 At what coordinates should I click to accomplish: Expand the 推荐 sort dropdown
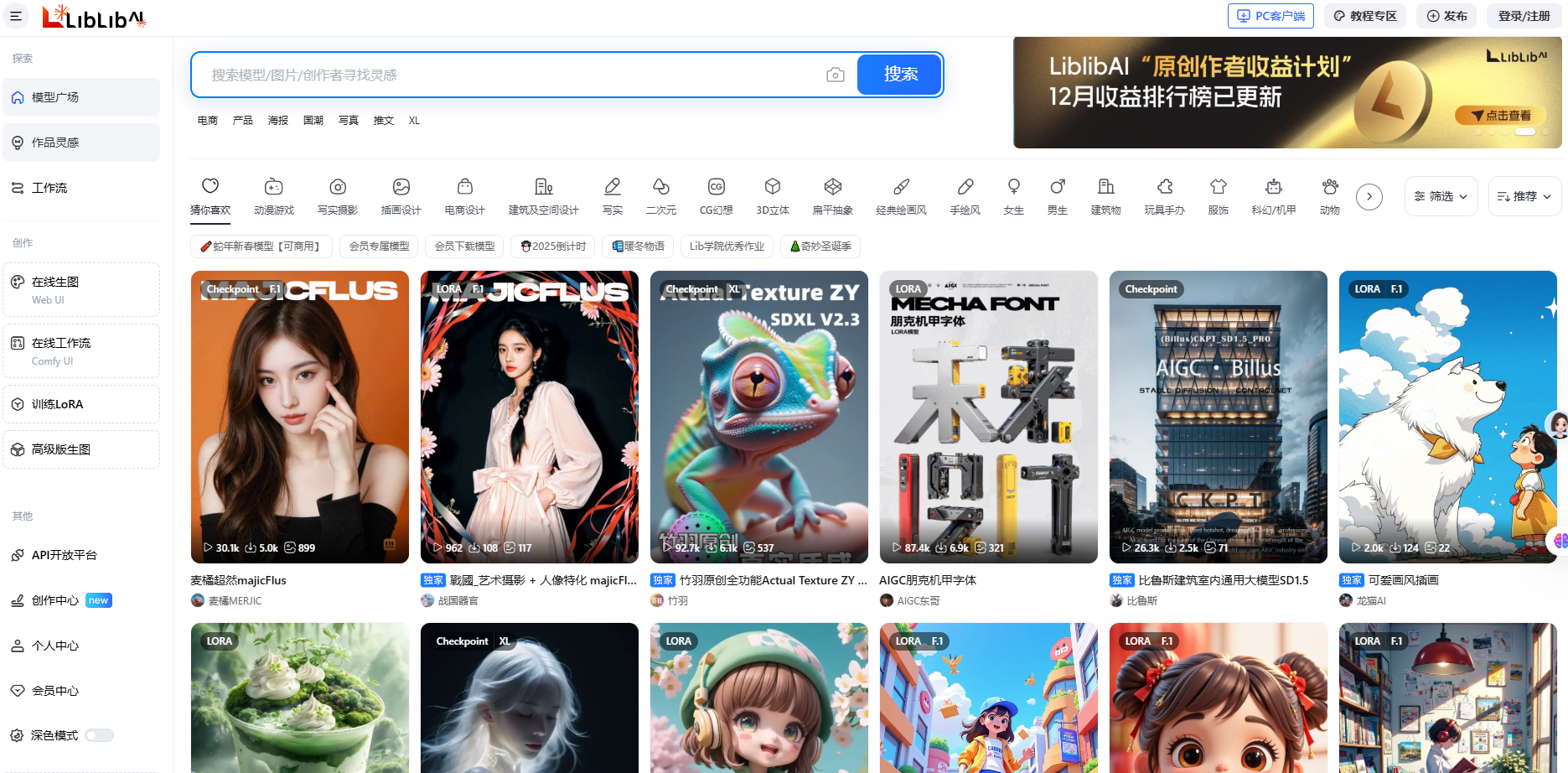tap(1524, 196)
